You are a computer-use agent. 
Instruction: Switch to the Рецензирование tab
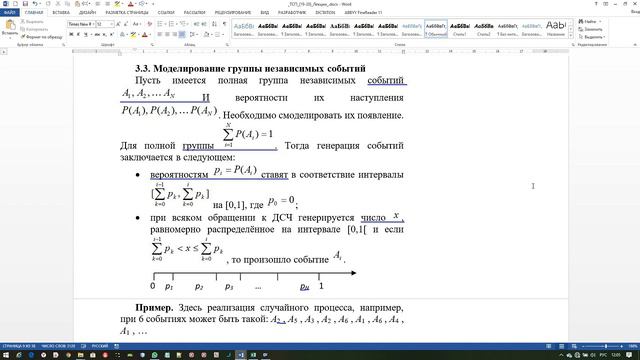coord(233,13)
